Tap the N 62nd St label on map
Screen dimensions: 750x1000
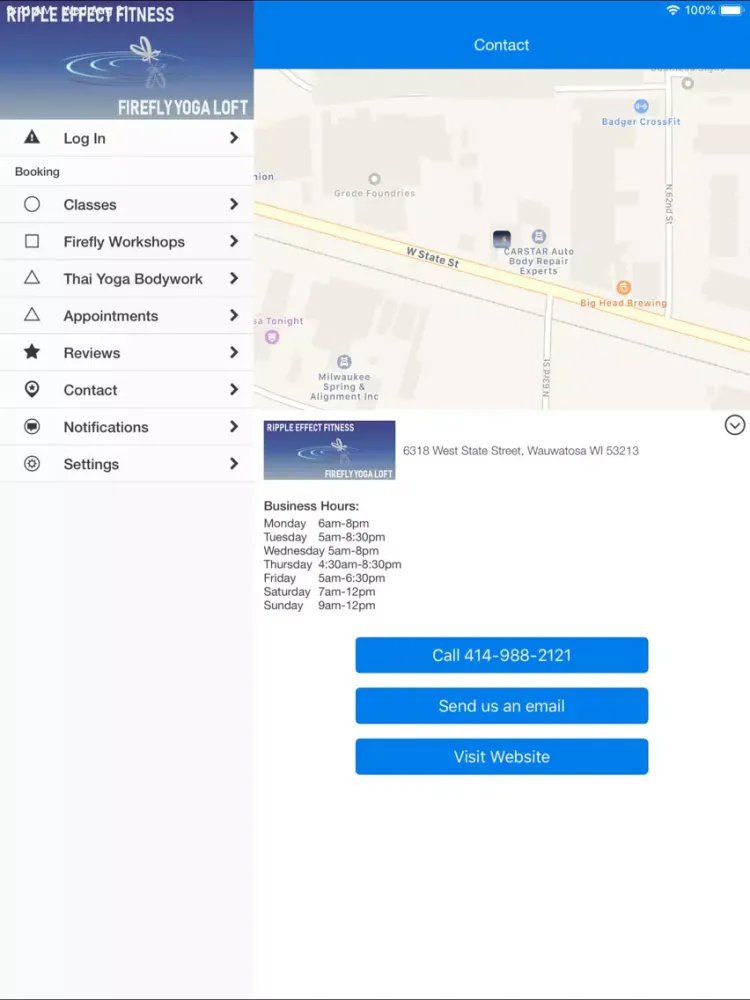click(x=669, y=203)
